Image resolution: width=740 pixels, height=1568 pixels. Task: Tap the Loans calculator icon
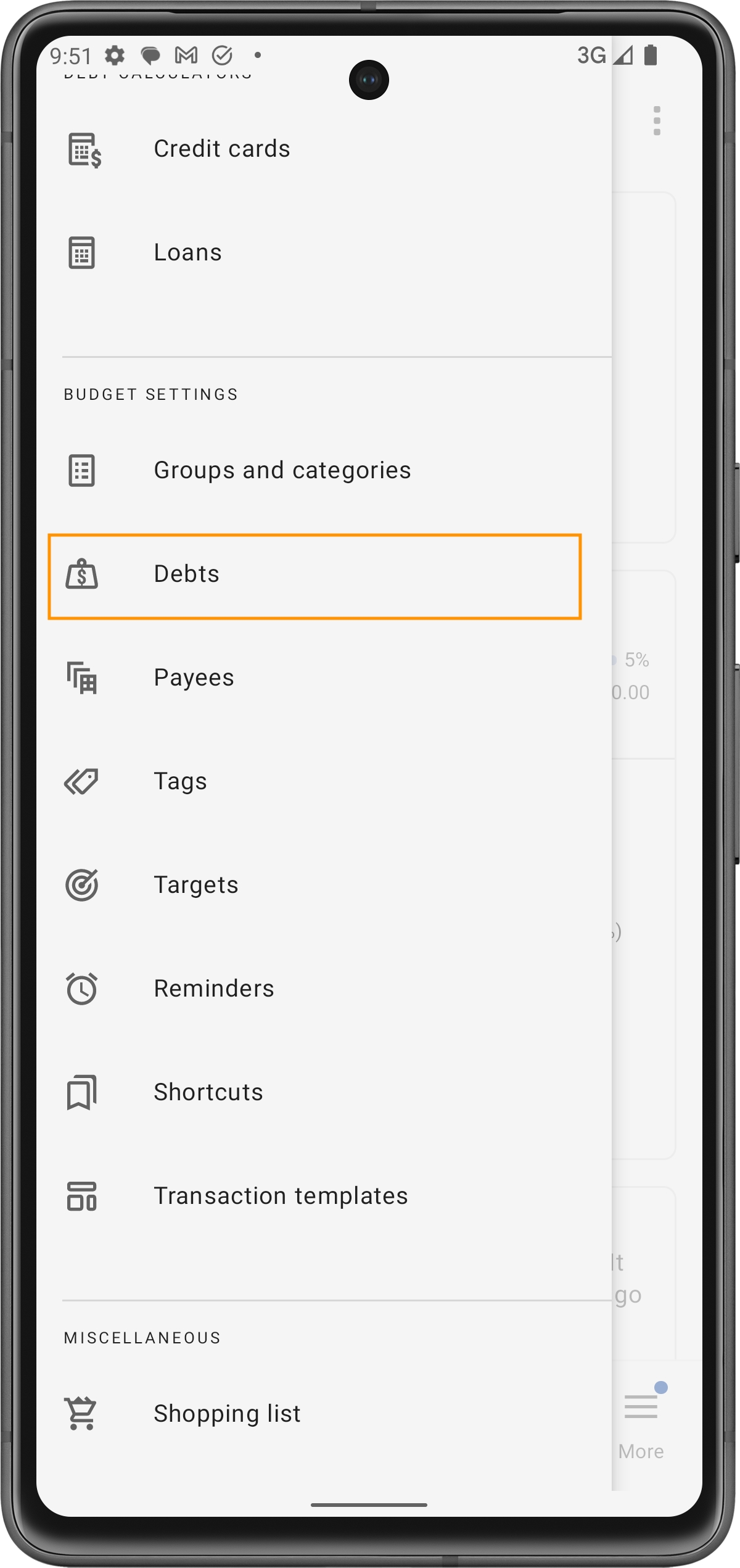tap(81, 253)
